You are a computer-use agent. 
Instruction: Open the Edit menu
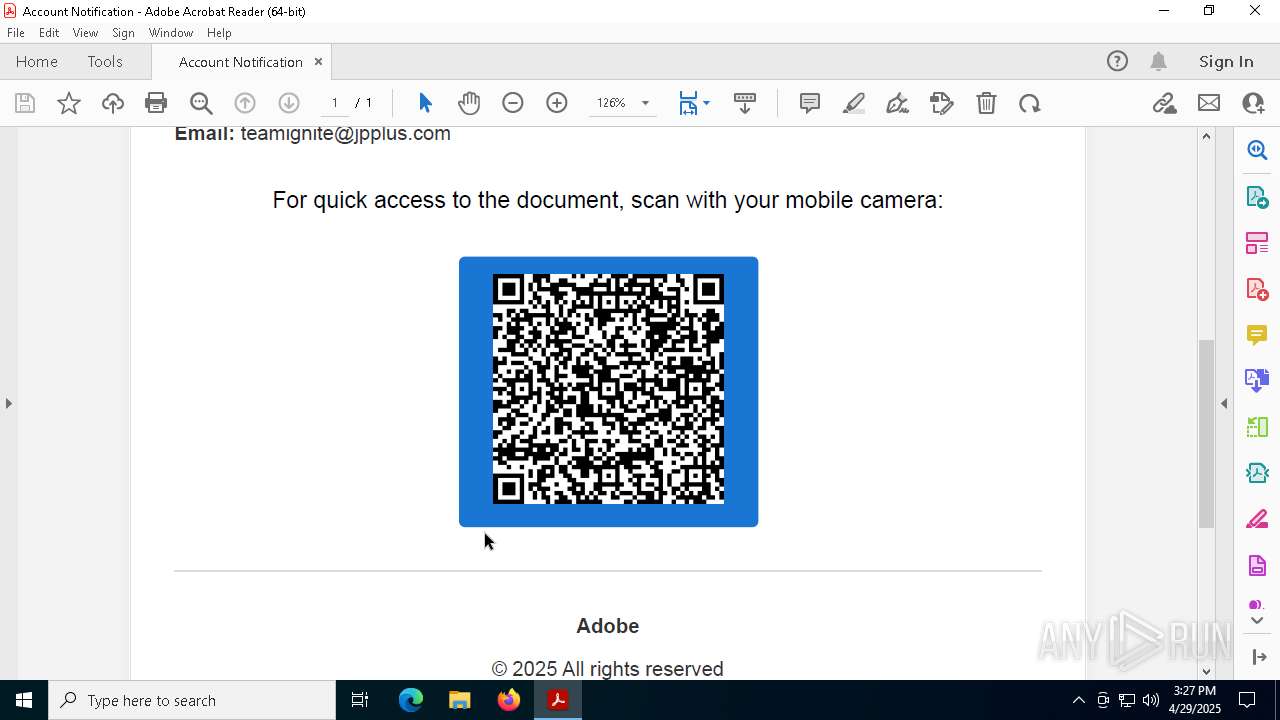[49, 33]
